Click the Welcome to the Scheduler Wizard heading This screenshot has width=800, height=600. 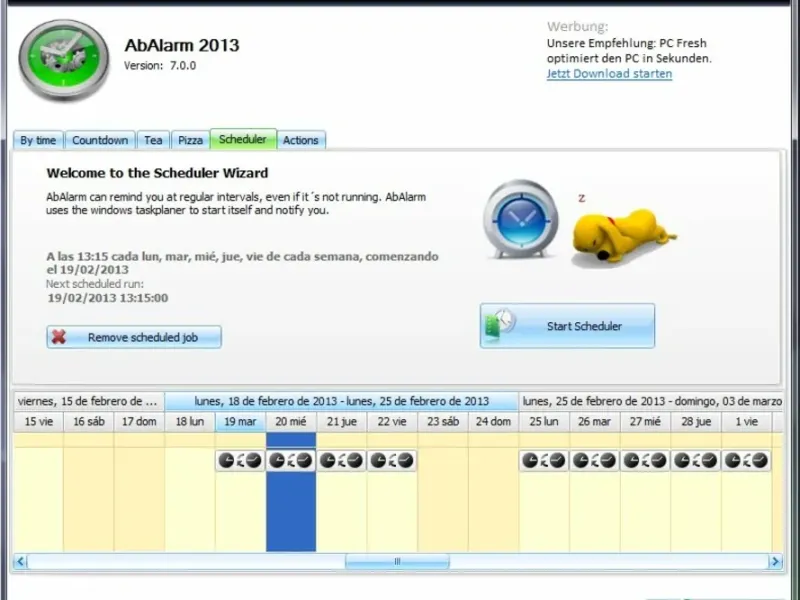point(157,173)
